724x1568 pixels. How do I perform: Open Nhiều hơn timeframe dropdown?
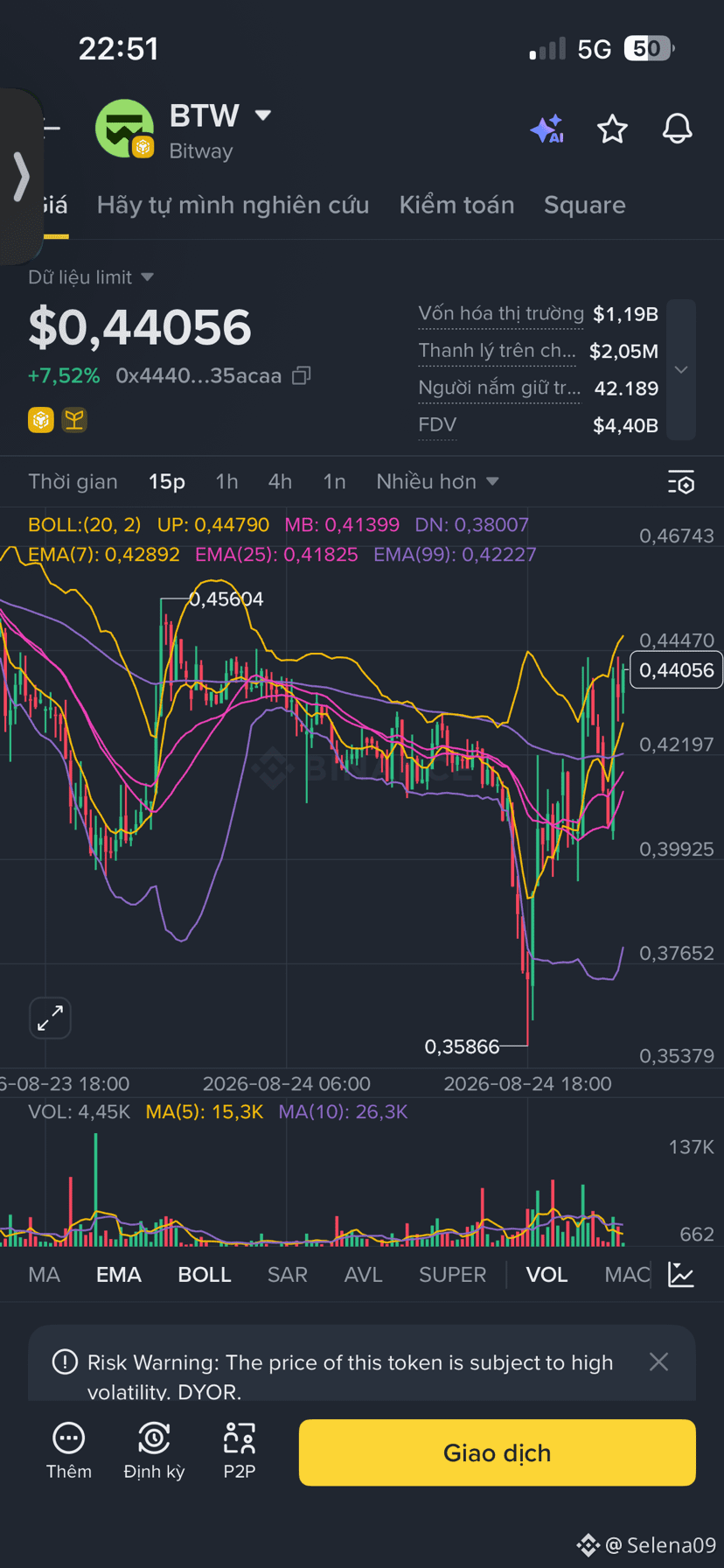coord(437,481)
